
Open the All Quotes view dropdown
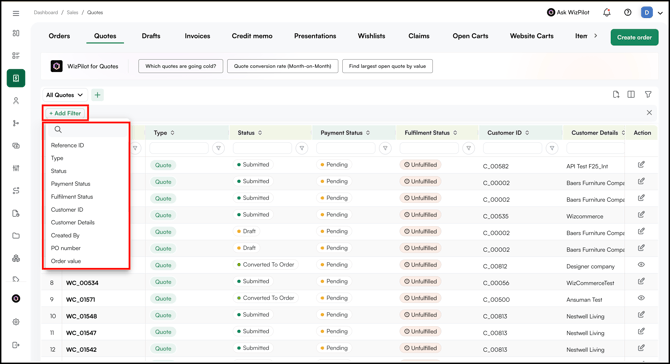click(65, 95)
